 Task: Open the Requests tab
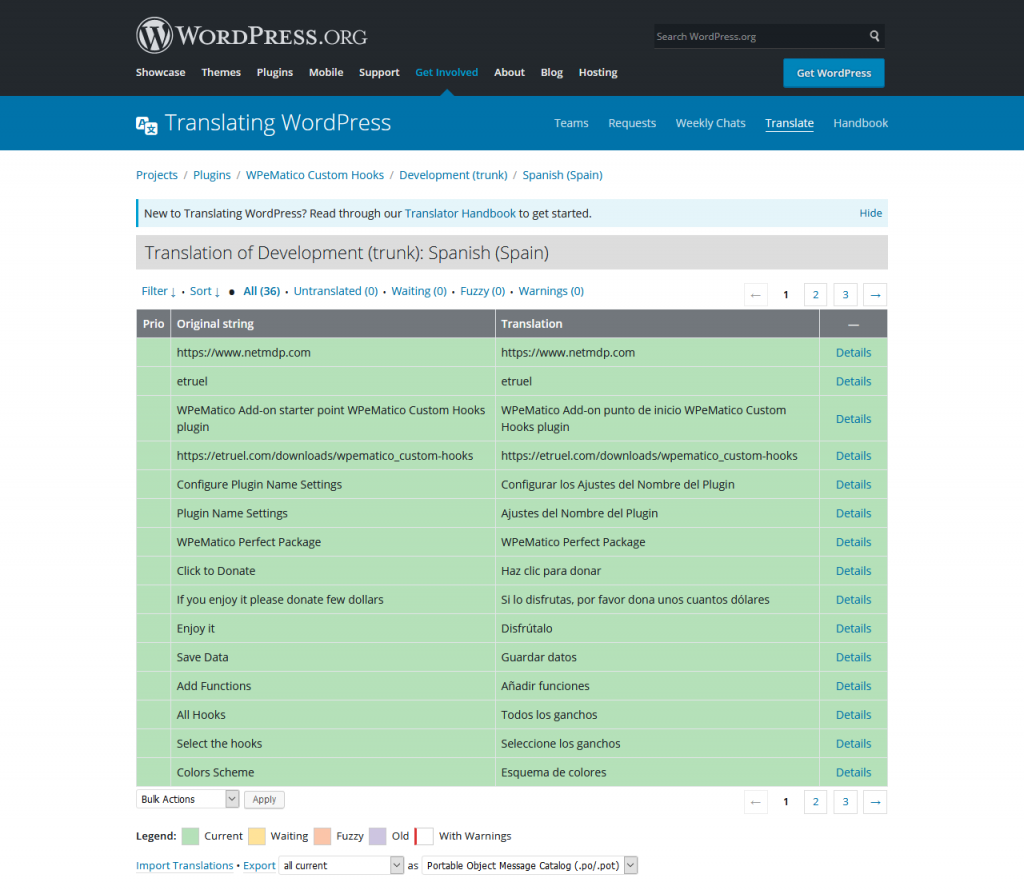(632, 123)
